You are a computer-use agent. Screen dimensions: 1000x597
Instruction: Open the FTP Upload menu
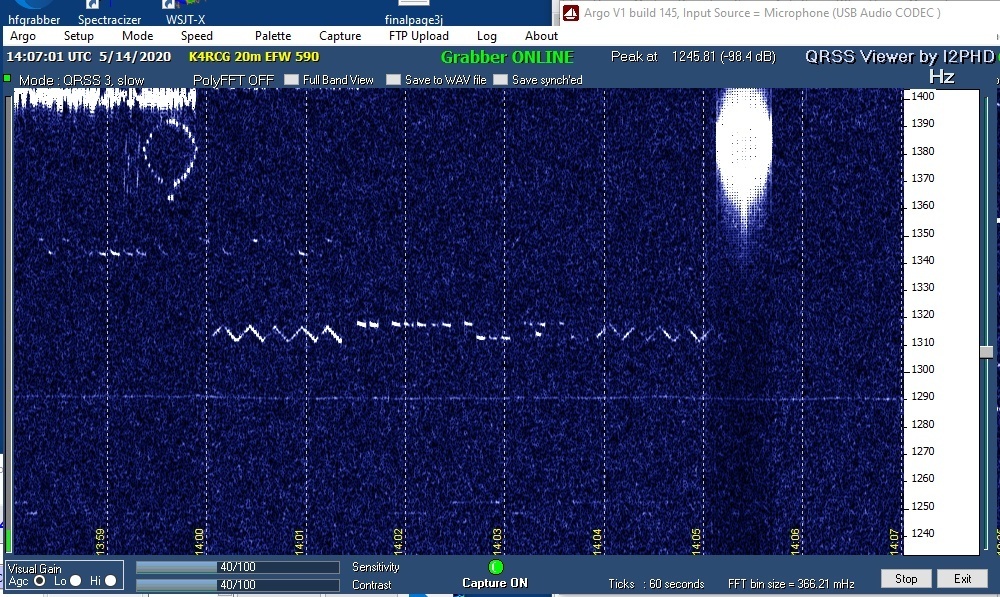418,36
